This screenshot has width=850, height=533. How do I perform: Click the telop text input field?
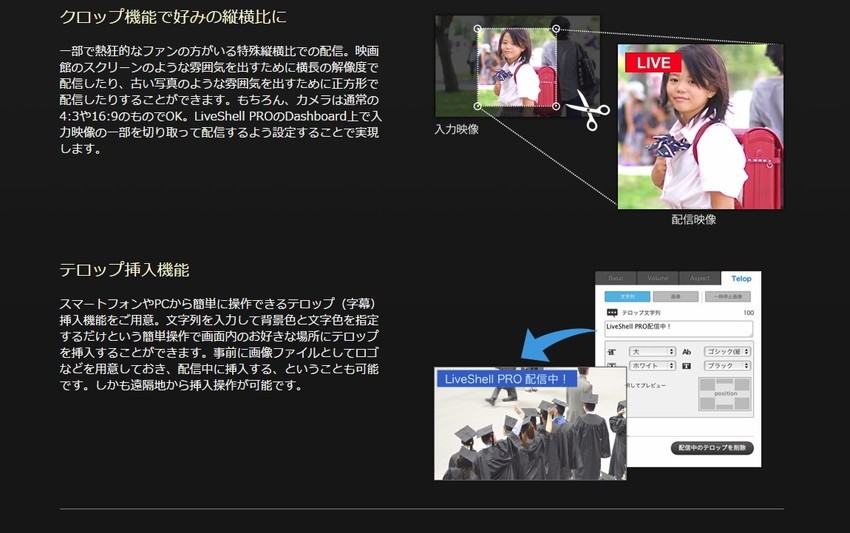(679, 328)
